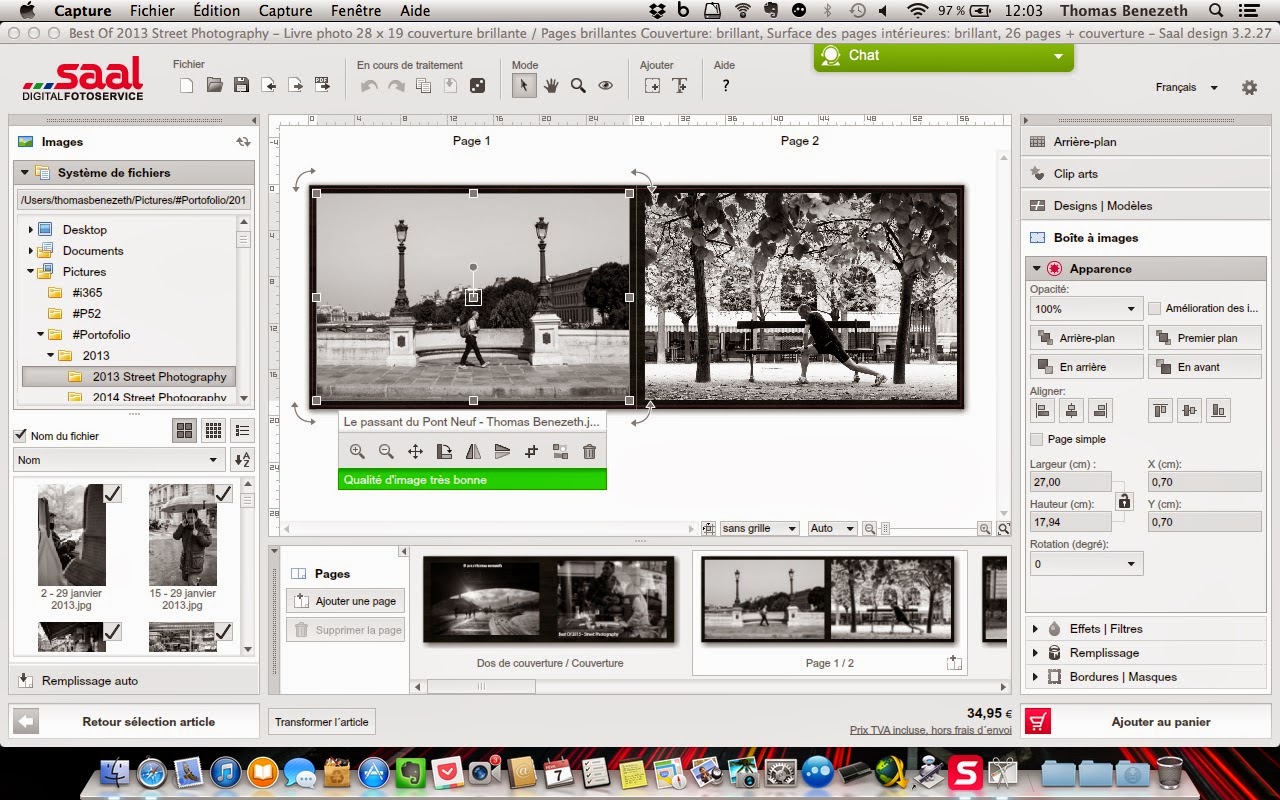Viewport: 1280px width, 800px height.
Task: Click the zoom slider handle below canvas
Action: 886,528
